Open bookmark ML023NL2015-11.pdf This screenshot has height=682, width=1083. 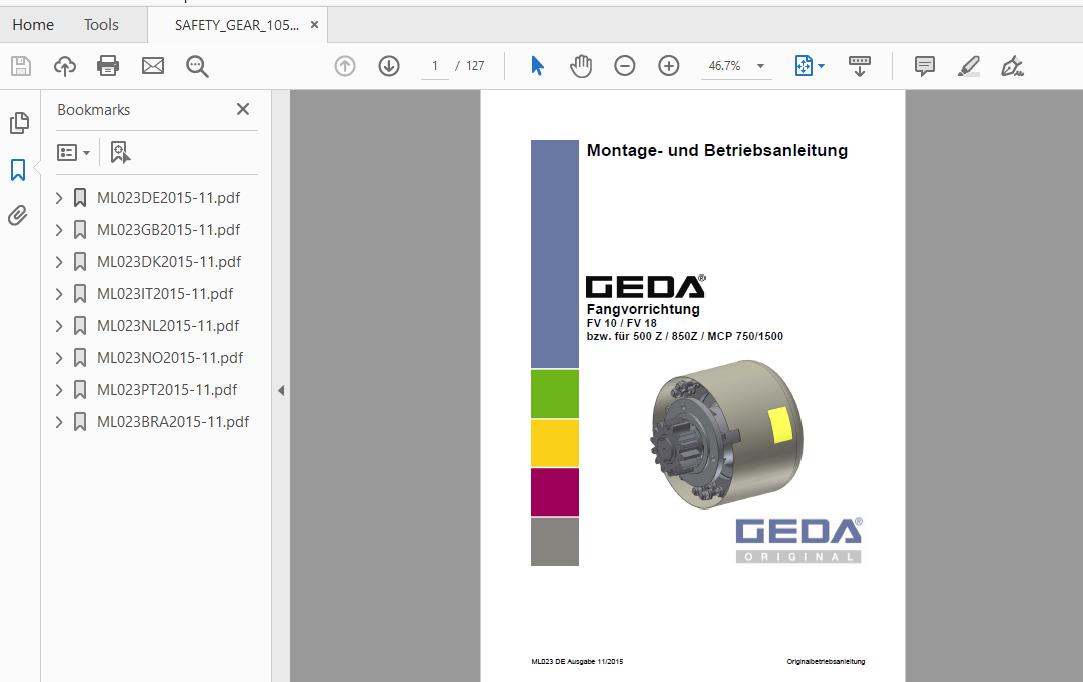(x=168, y=326)
